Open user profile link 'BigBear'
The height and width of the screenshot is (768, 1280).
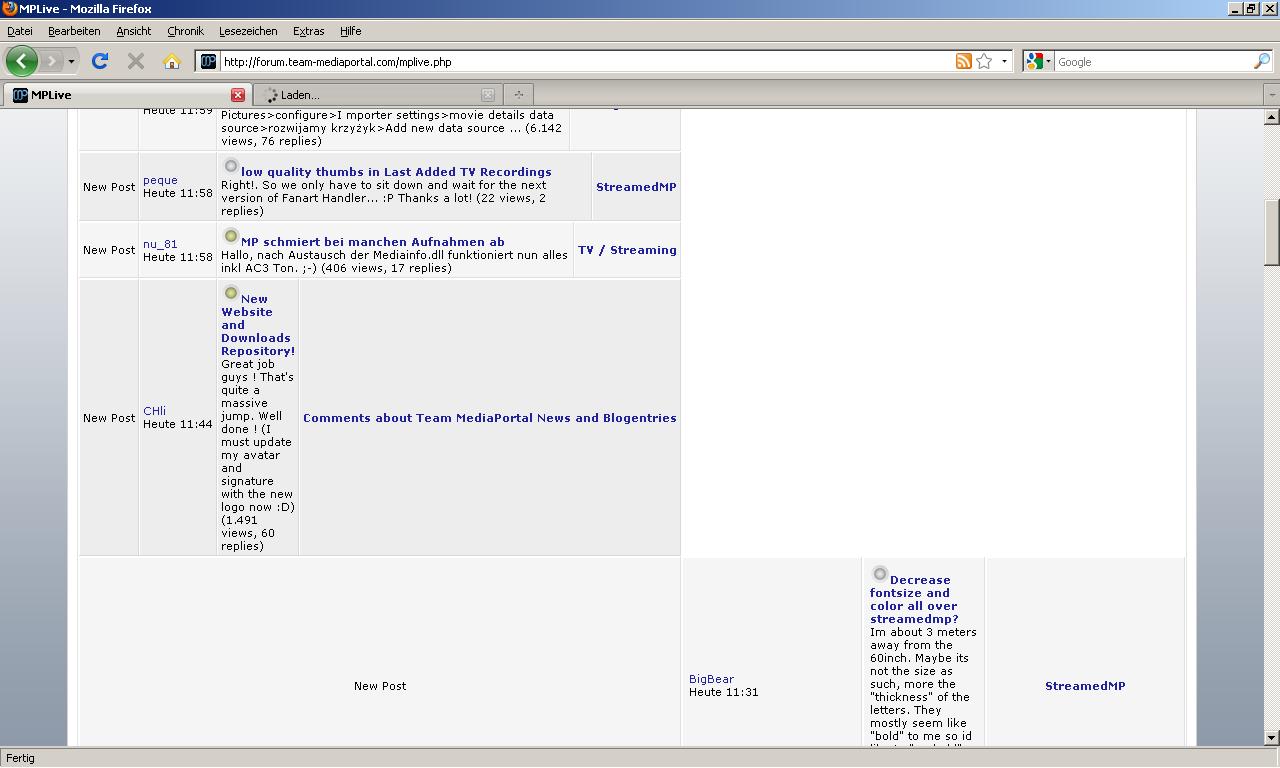click(x=711, y=679)
